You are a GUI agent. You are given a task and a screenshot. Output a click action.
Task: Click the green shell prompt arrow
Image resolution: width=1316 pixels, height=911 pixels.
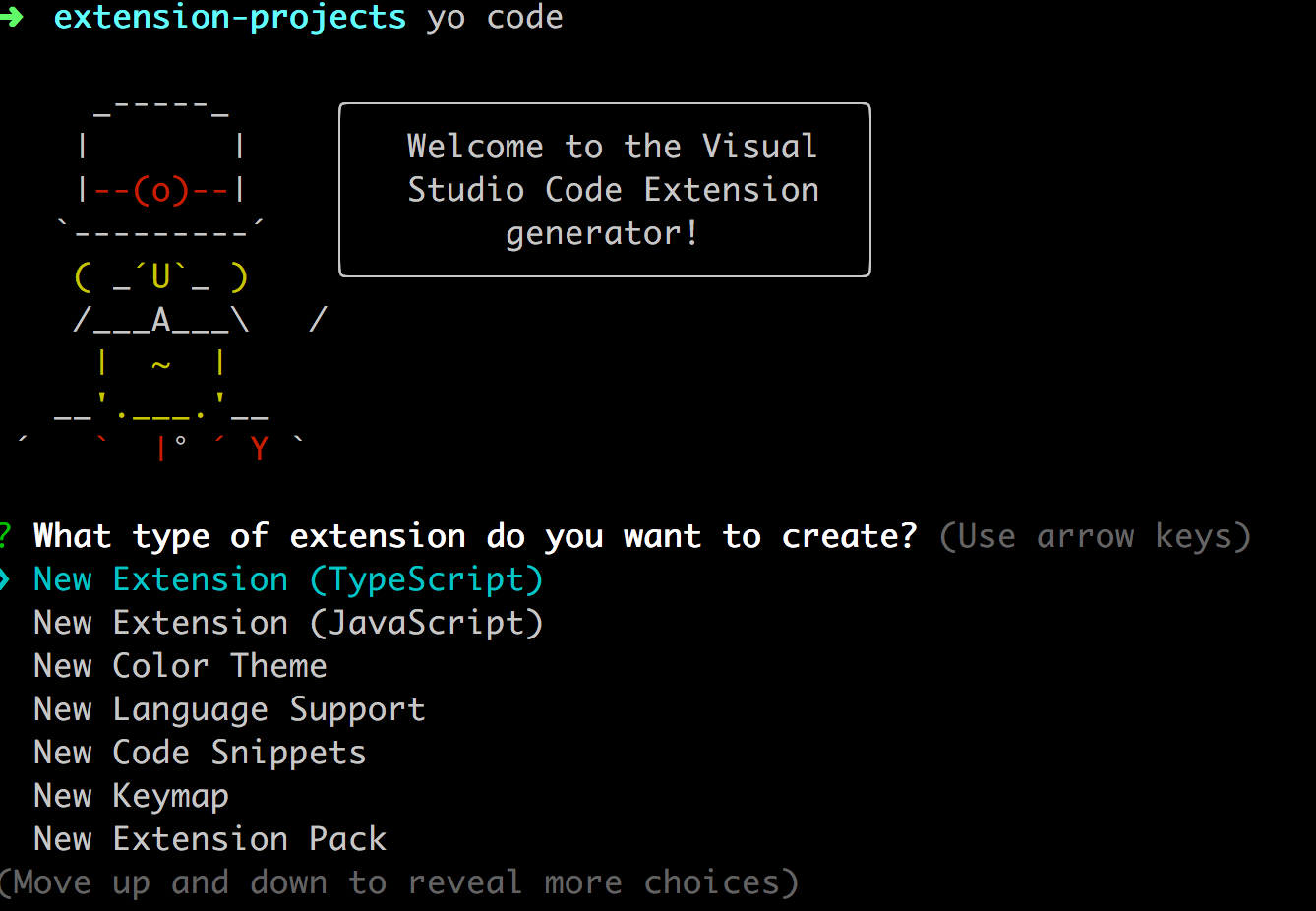(11, 17)
